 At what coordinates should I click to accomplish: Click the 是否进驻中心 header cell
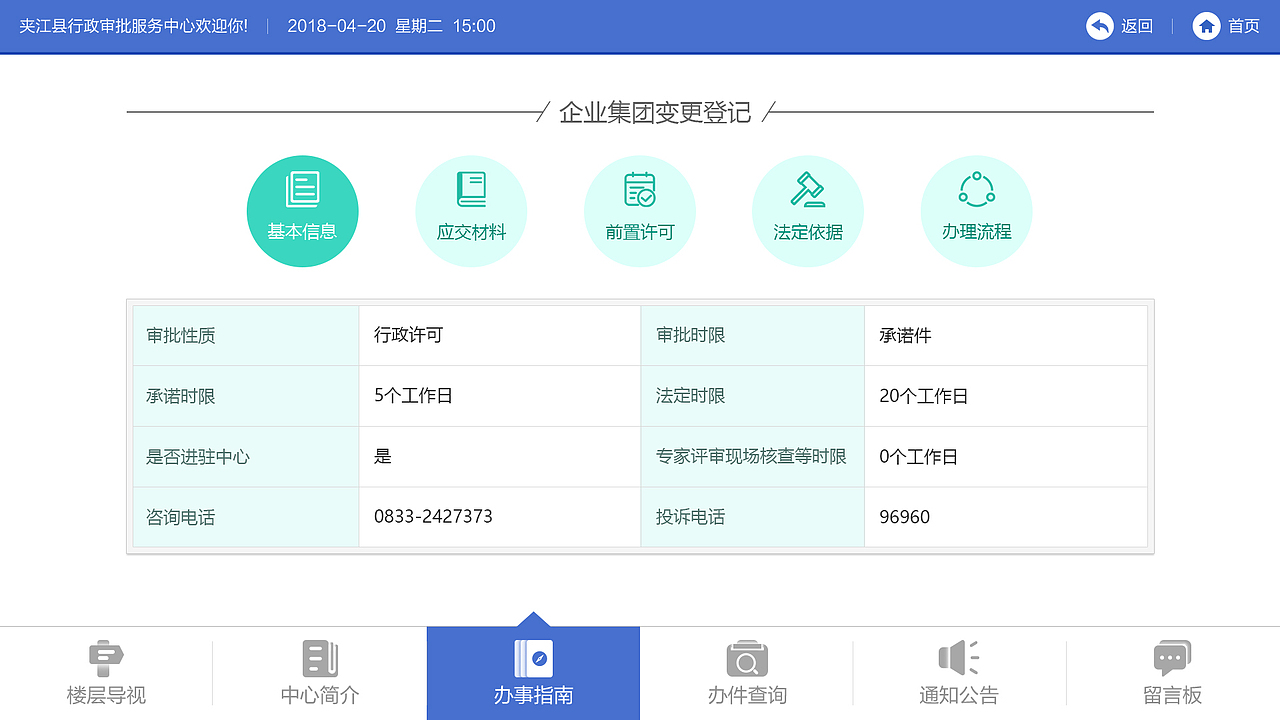pos(246,457)
